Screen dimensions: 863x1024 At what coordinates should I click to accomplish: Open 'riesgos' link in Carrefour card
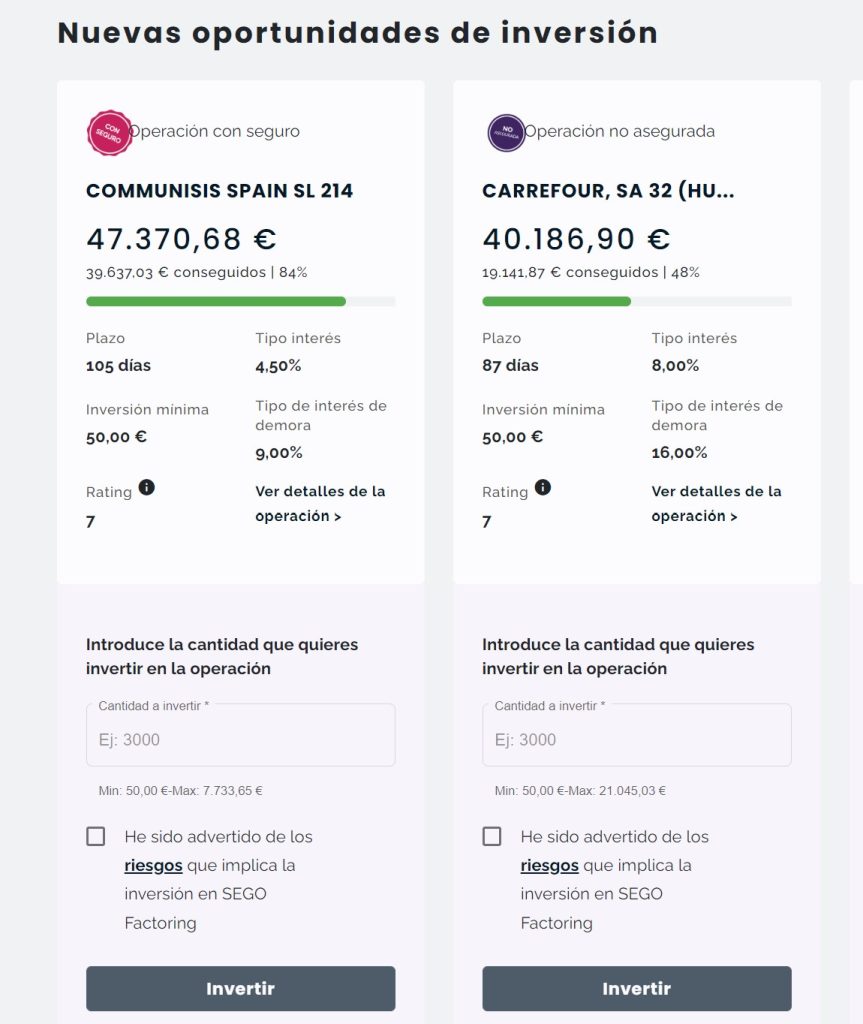(549, 866)
